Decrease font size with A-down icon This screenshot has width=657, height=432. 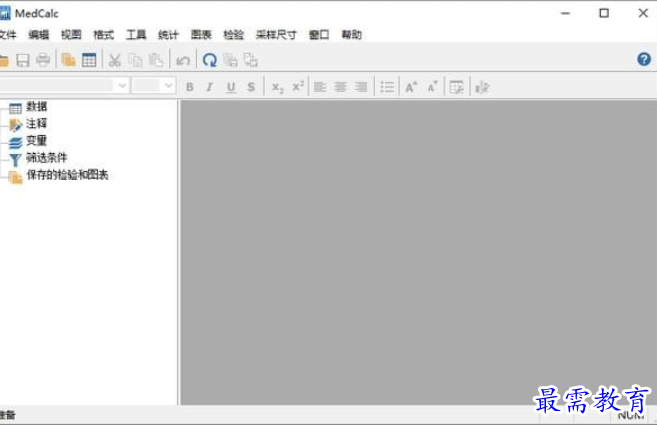432,87
